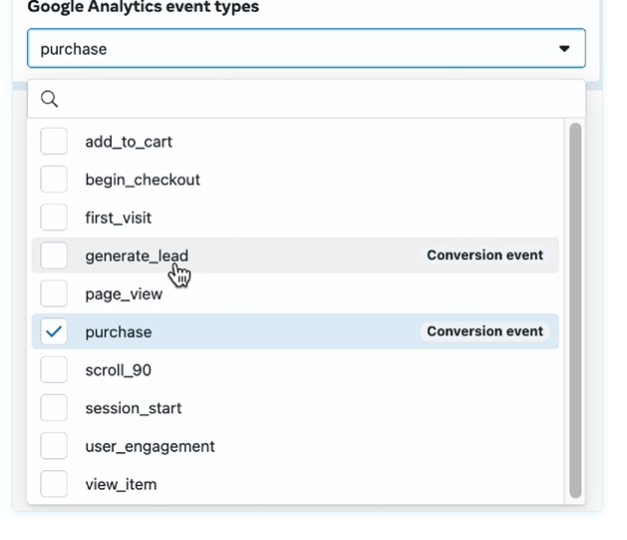Check the add_to_cart checkbox
This screenshot has height=540, width=627.
(x=54, y=141)
